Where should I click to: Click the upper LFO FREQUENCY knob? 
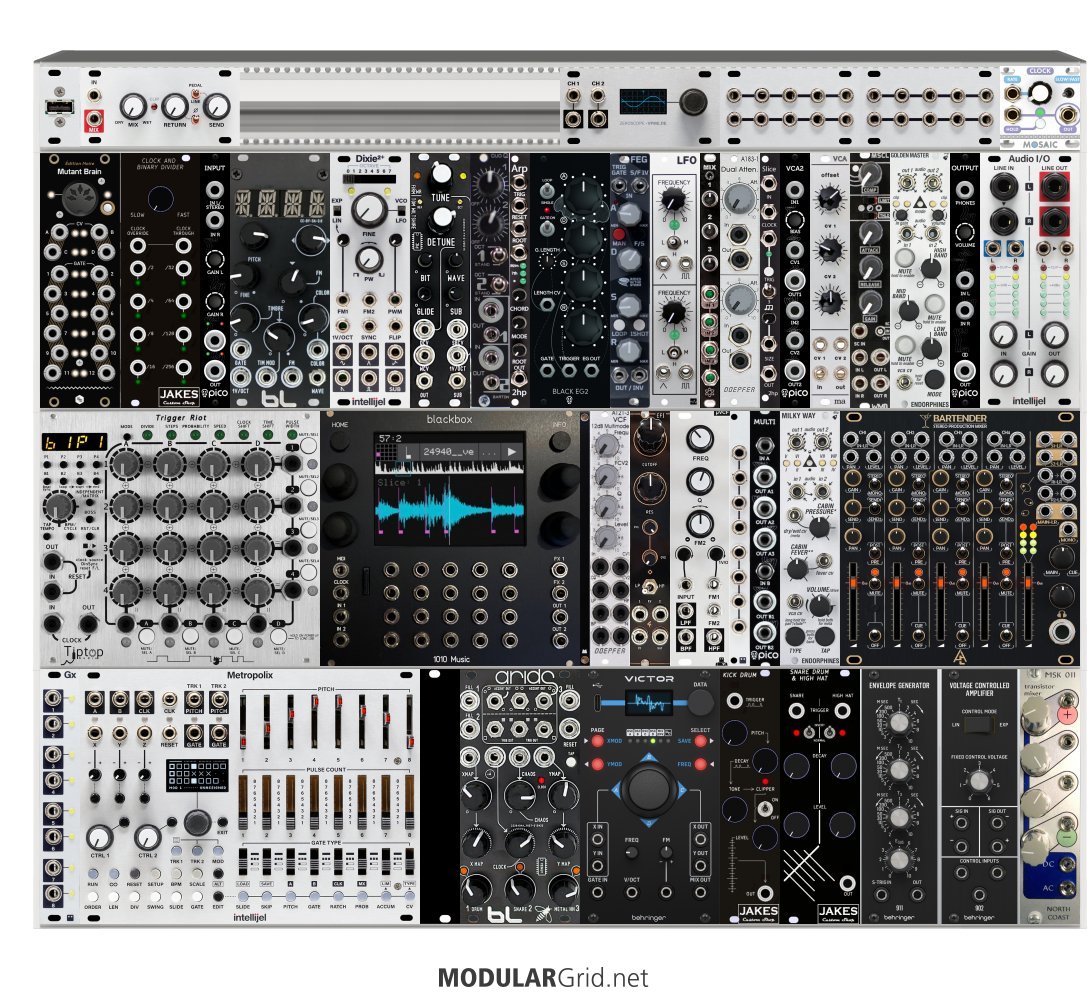pyautogui.click(x=672, y=200)
